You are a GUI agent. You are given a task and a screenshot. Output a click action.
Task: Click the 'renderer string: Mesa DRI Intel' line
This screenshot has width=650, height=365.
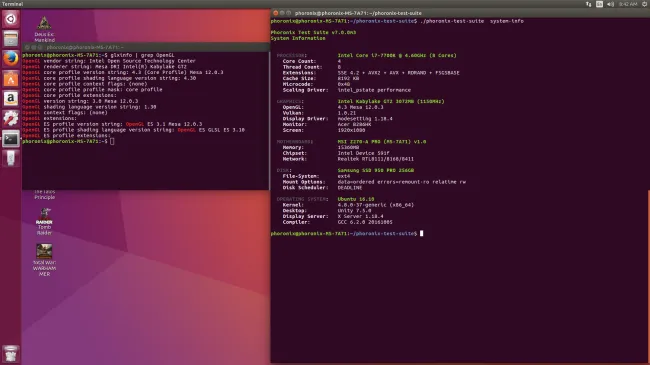[x=104, y=67]
